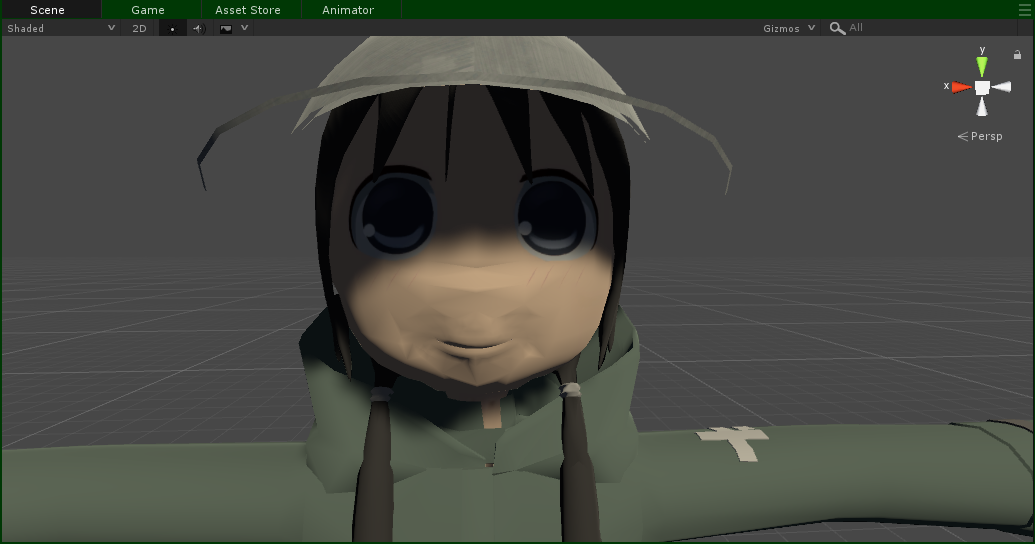Select the Scene tab
The height and width of the screenshot is (544, 1035).
click(47, 10)
